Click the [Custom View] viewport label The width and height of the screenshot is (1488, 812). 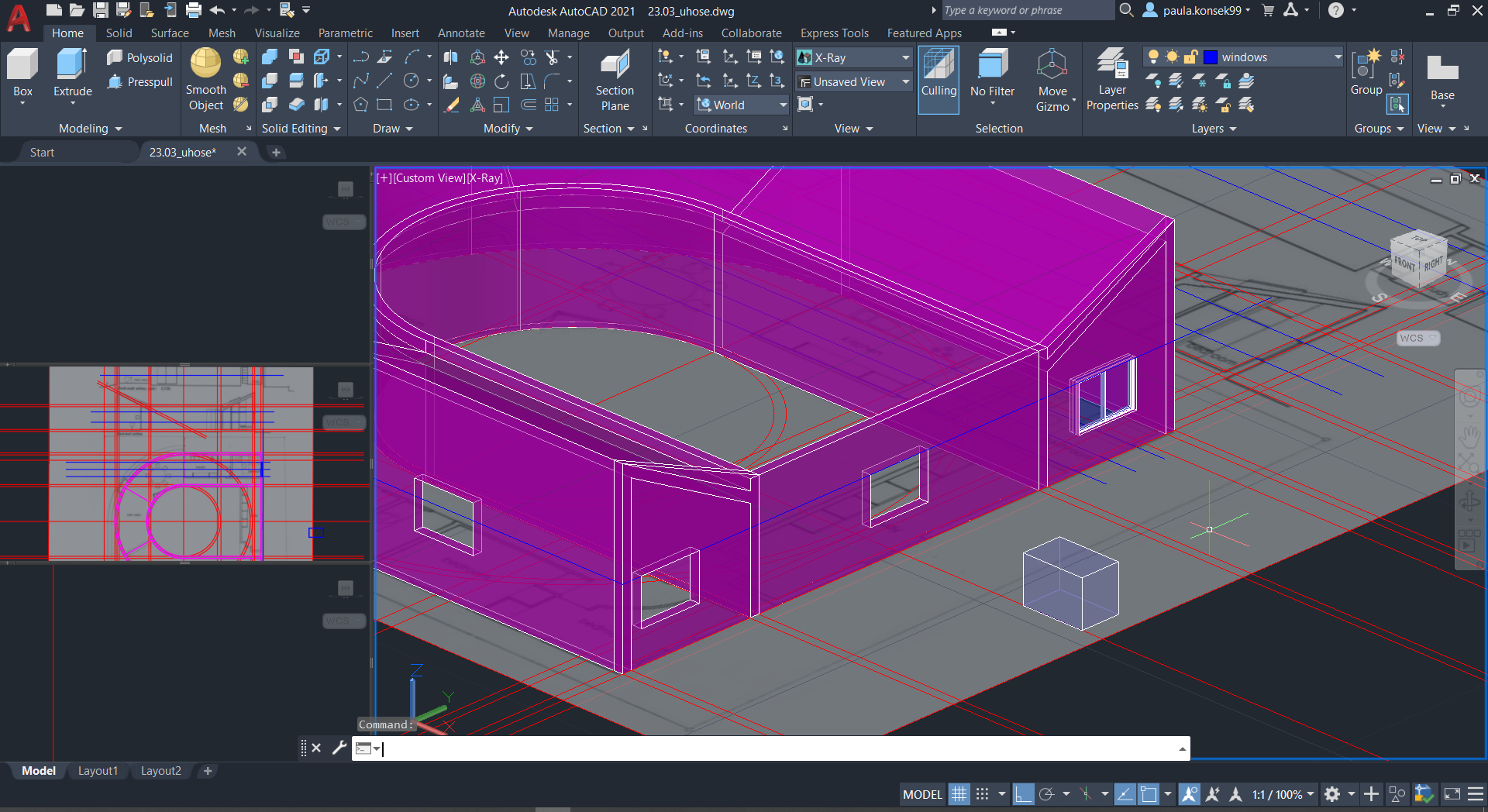(429, 178)
